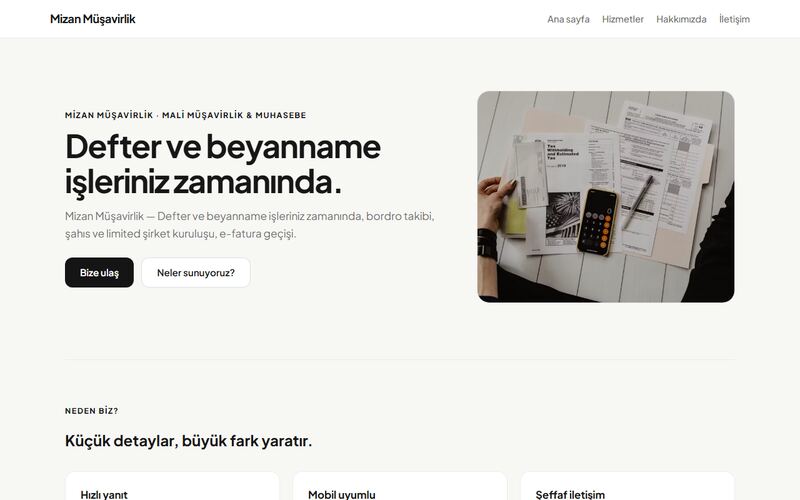
Task: Click the NEDEN BİZ? section label
Action: point(91,411)
